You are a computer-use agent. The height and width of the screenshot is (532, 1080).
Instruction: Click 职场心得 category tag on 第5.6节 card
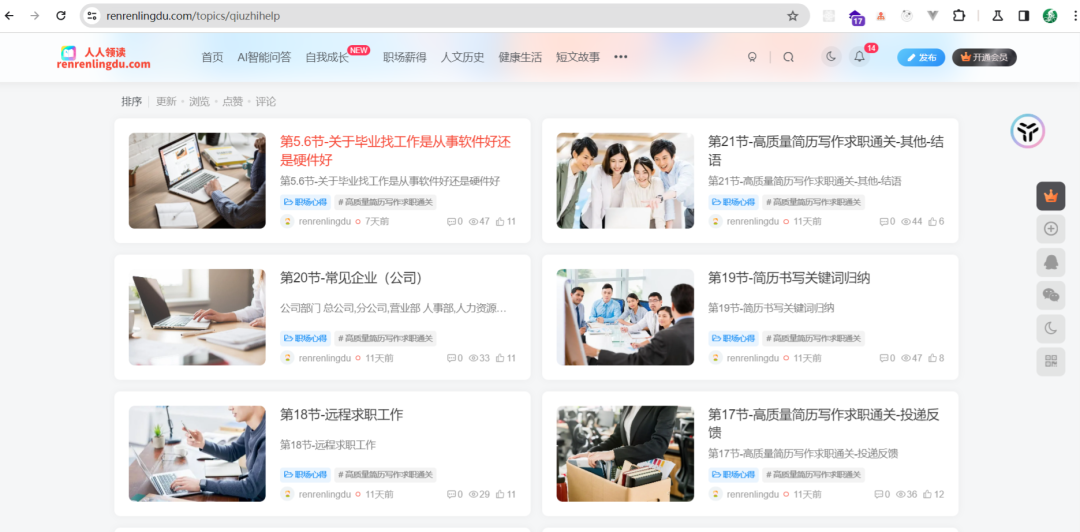[306, 202]
